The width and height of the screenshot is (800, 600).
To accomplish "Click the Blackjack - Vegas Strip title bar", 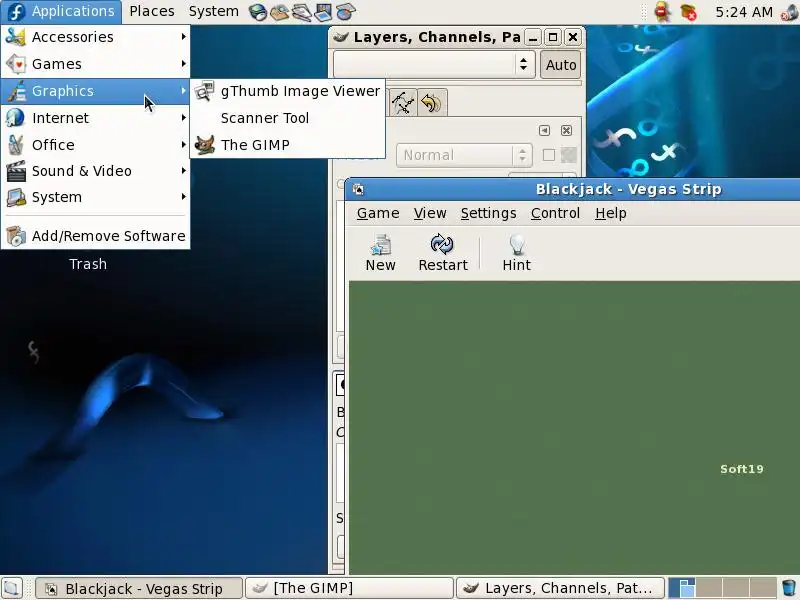I will [x=573, y=189].
